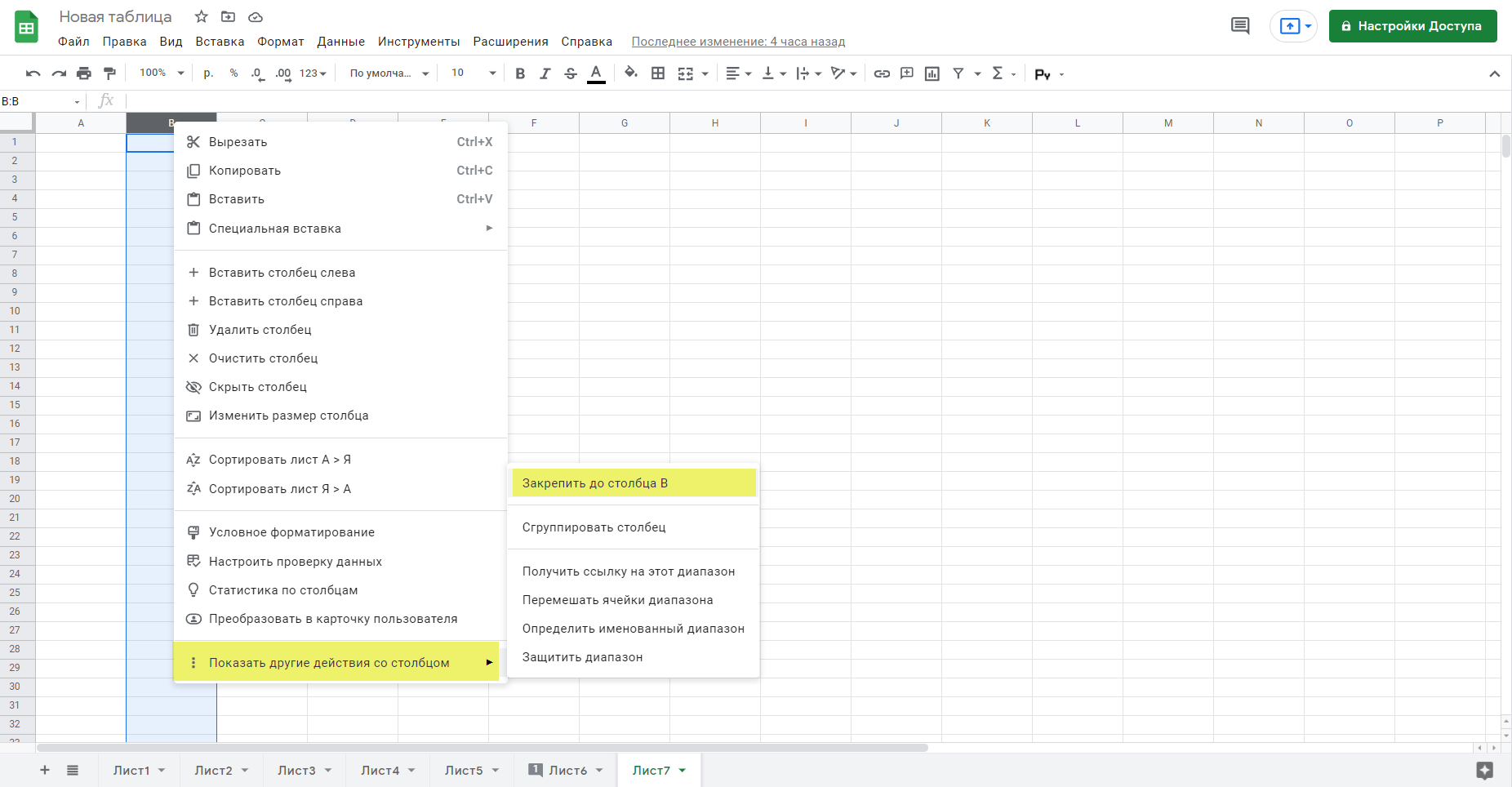Image resolution: width=1512 pixels, height=787 pixels.
Task: Decrease decimal places
Action: coord(257,73)
